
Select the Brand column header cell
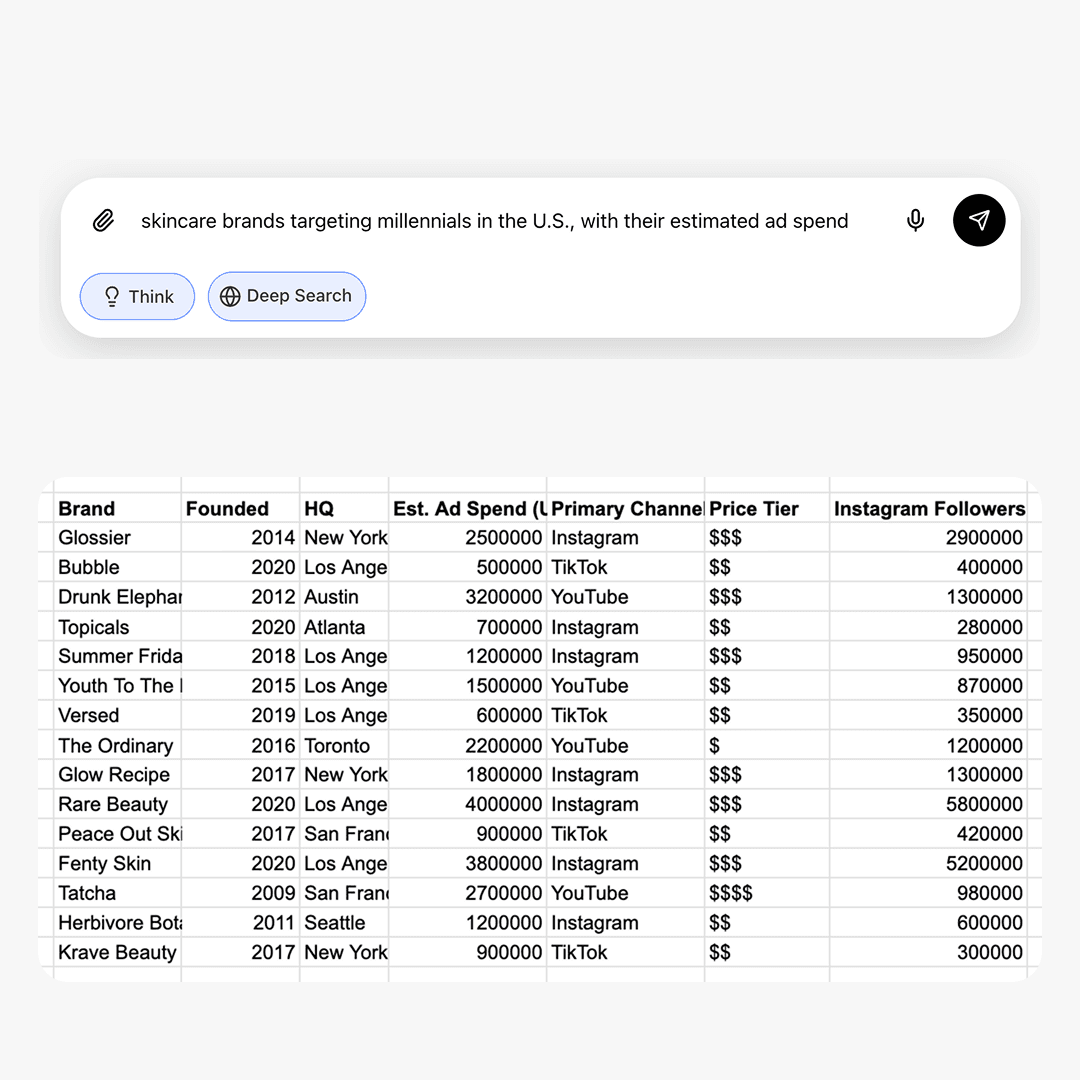[117, 509]
